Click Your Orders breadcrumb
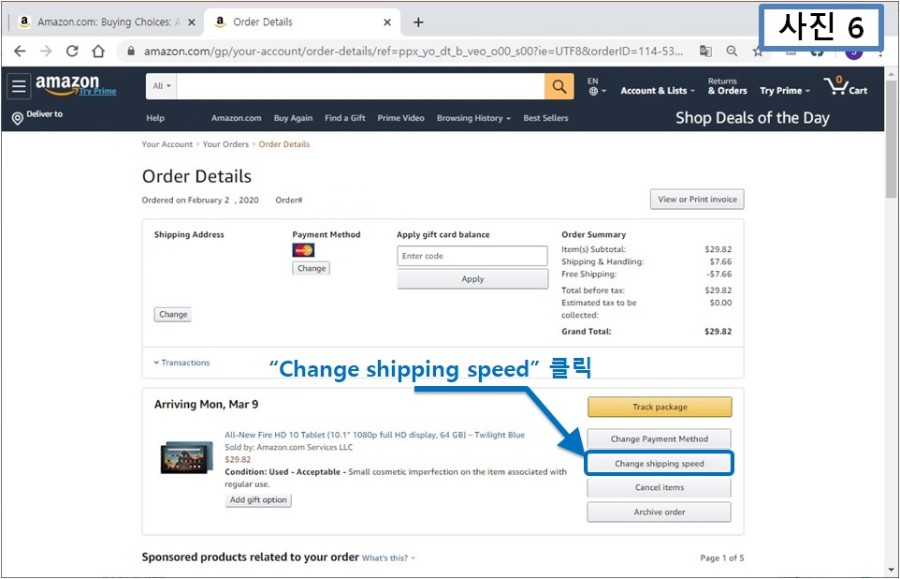 pos(226,144)
